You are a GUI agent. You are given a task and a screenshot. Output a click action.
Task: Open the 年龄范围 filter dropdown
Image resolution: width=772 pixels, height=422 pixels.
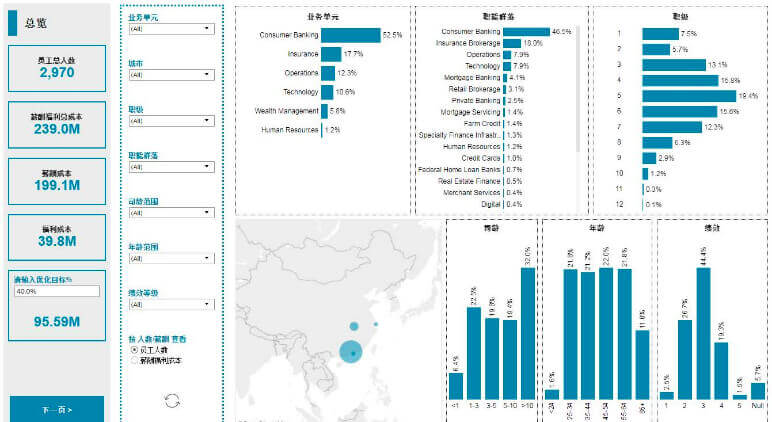tap(171, 258)
